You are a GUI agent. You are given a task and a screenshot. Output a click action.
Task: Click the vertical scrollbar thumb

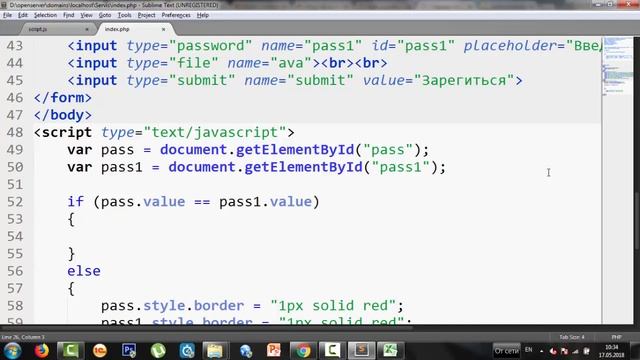(x=637, y=220)
